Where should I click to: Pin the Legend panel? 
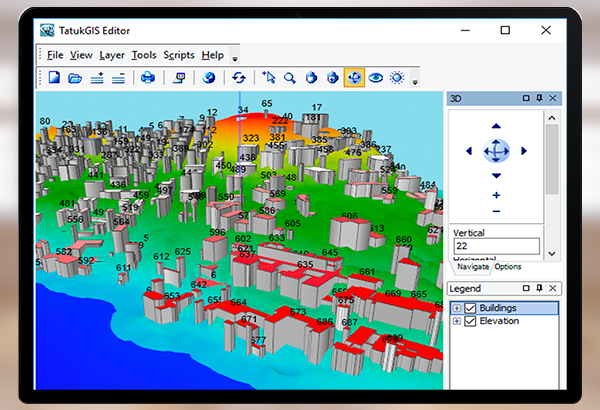pyautogui.click(x=539, y=288)
